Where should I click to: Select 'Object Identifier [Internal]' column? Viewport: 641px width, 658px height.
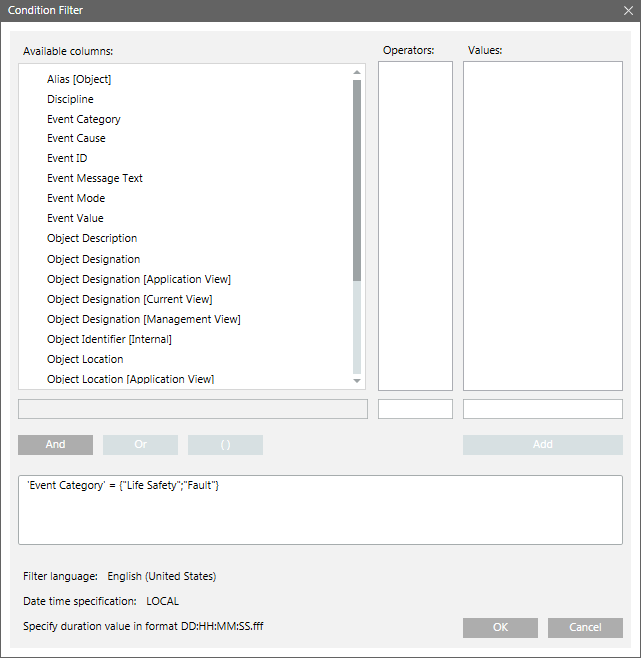coord(109,339)
